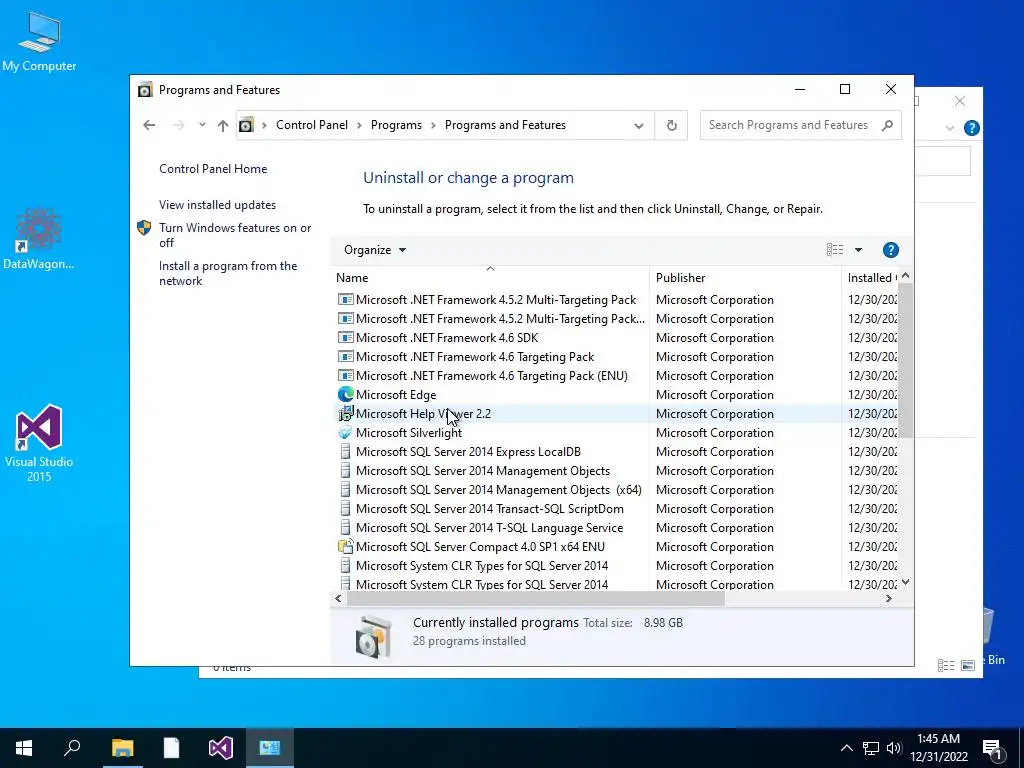
Task: Open the blank document taskbar icon
Action: click(171, 748)
